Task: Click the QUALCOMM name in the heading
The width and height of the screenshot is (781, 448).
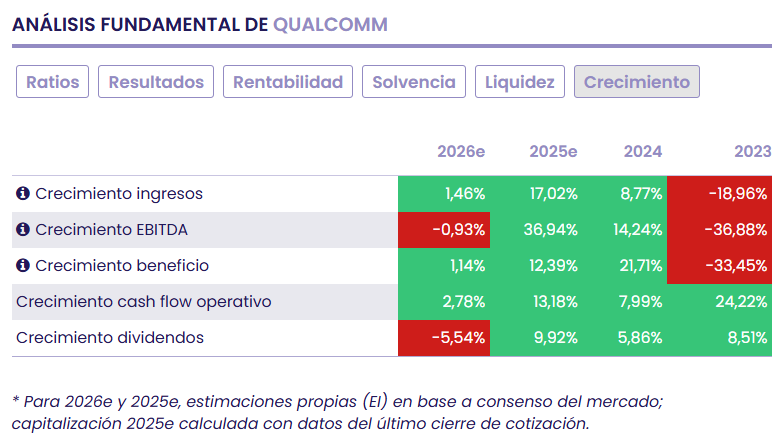Action: coord(330,24)
